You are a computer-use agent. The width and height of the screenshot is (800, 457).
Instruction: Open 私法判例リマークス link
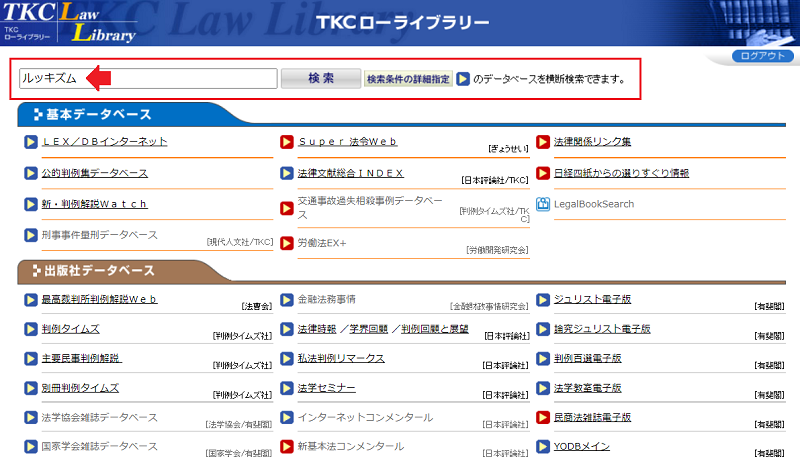pos(341,358)
